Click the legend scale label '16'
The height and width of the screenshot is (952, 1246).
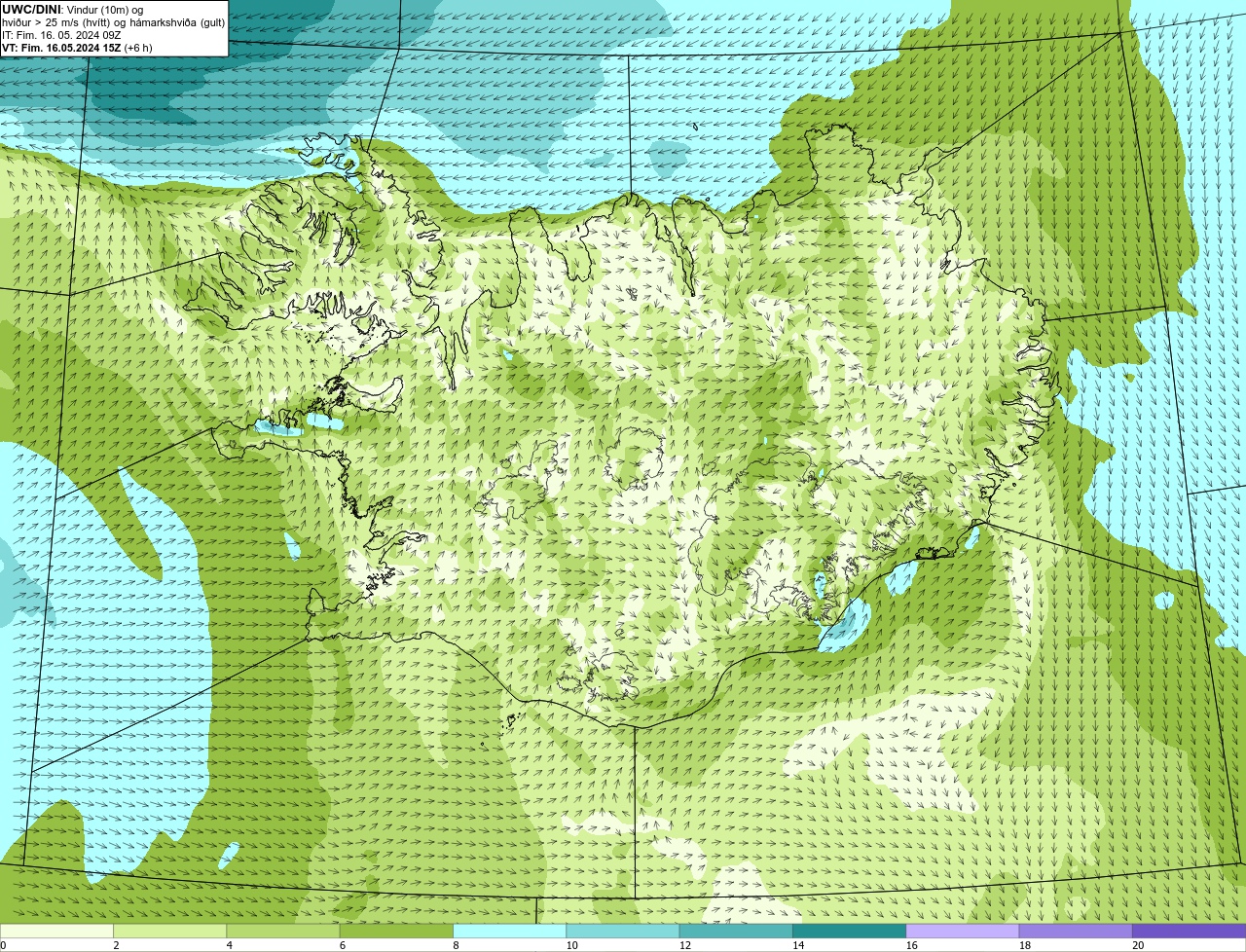pos(911,945)
